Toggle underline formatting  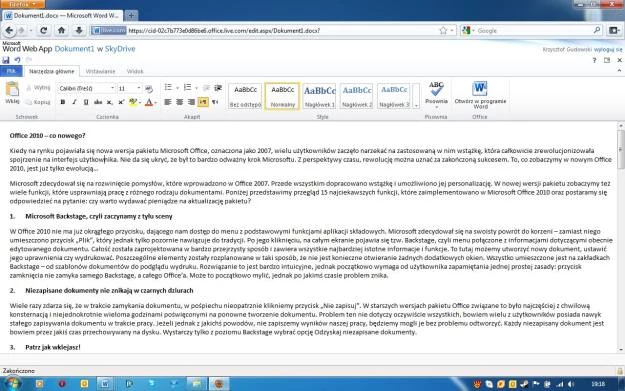86,102
